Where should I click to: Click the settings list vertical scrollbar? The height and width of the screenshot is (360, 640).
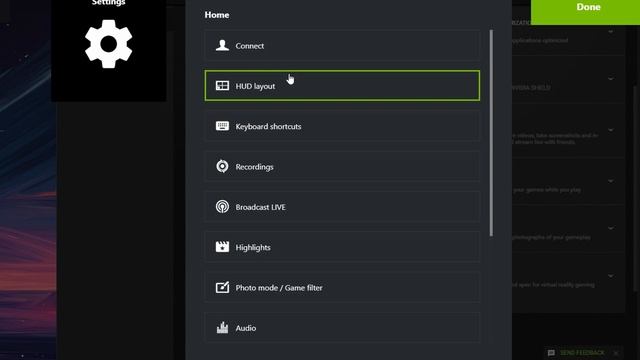point(491,133)
